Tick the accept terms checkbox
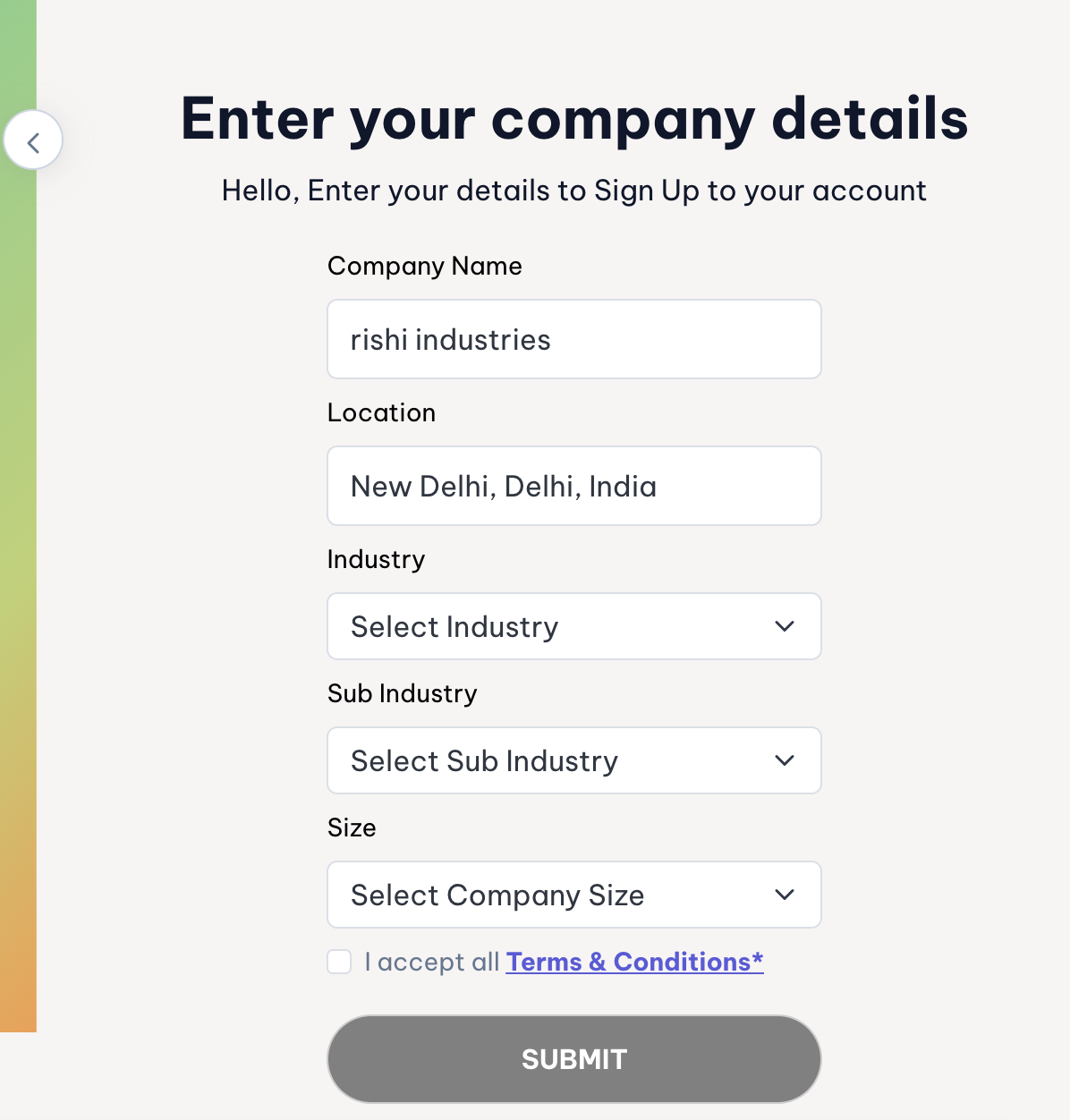 pos(339,962)
